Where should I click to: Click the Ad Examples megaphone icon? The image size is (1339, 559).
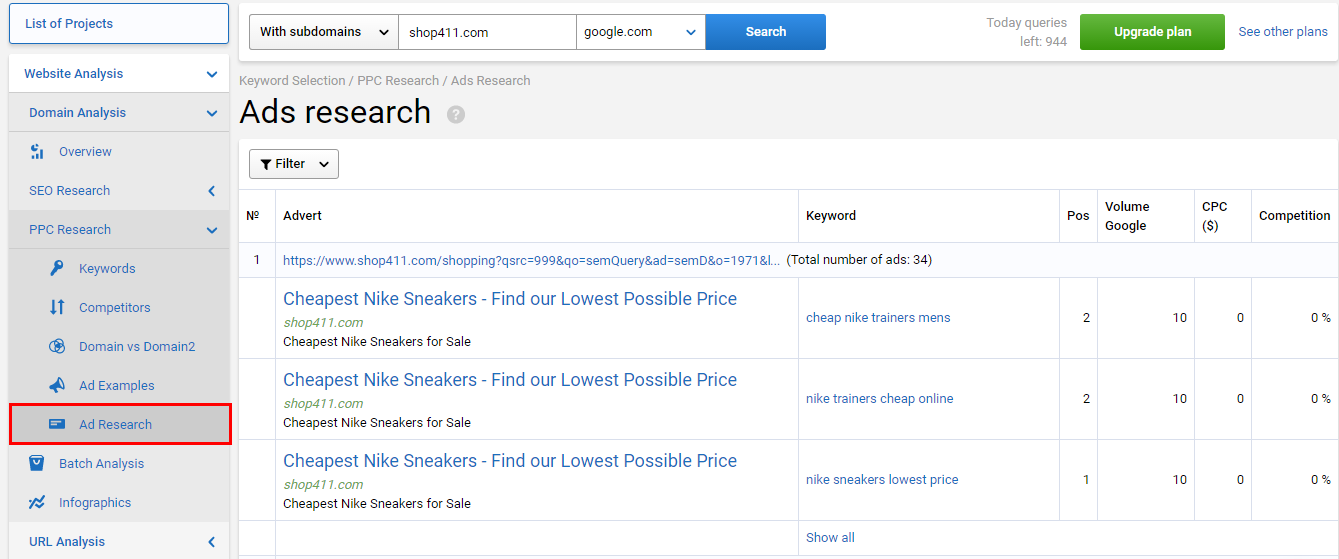click(x=57, y=386)
